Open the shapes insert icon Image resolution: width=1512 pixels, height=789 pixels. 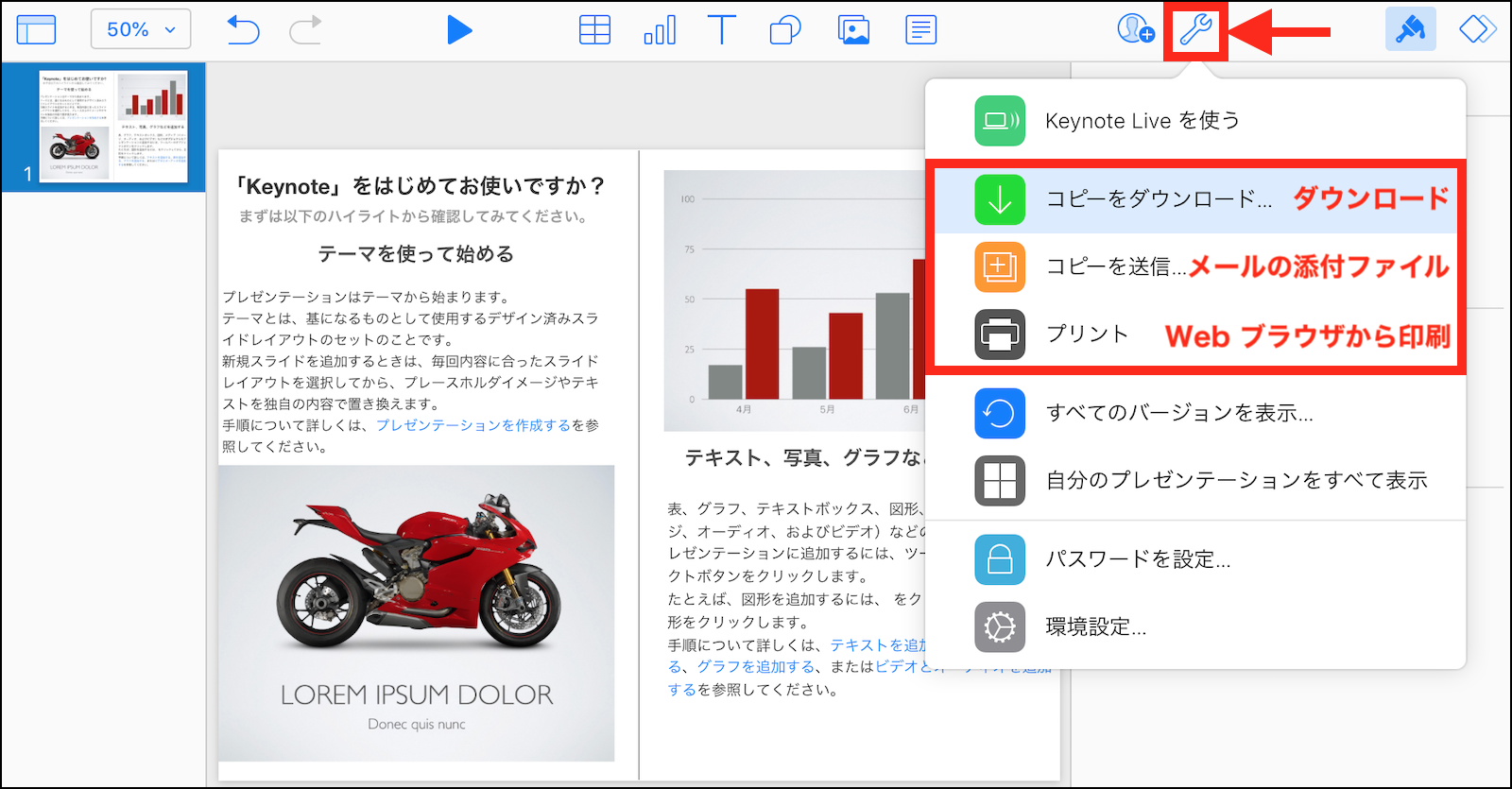click(x=785, y=30)
